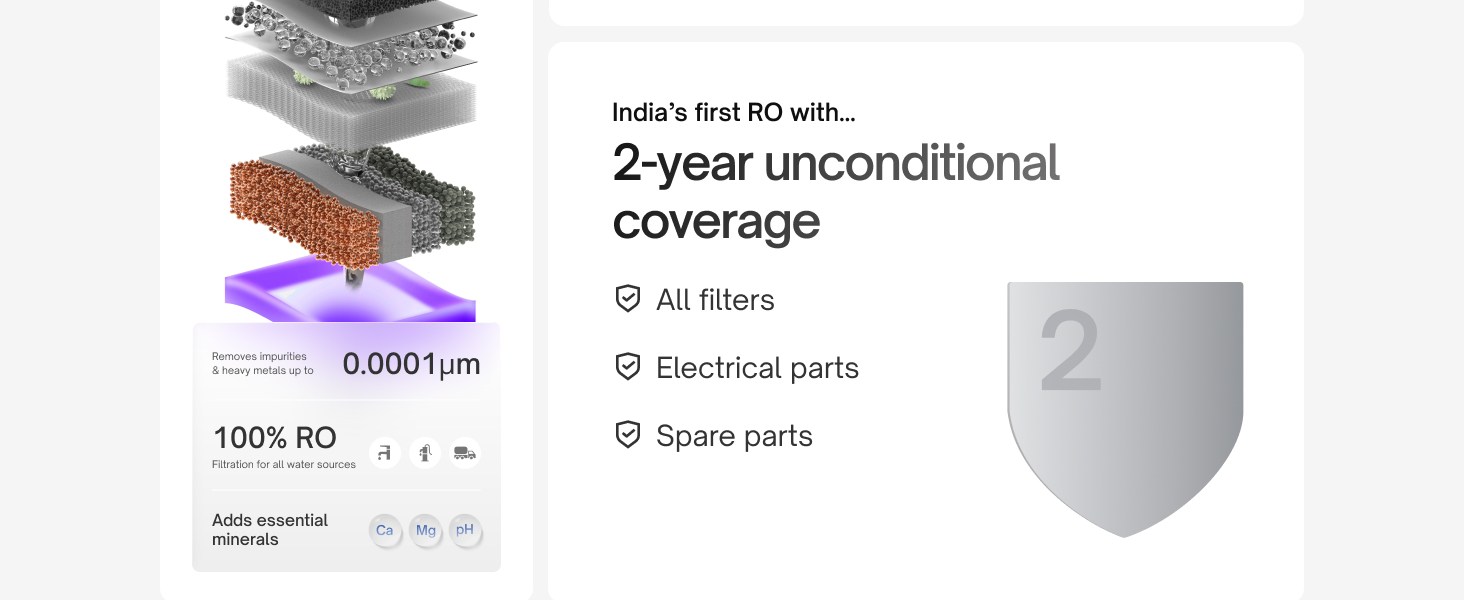The width and height of the screenshot is (1464, 600).
Task: Click the Electrical parts text
Action: [757, 368]
